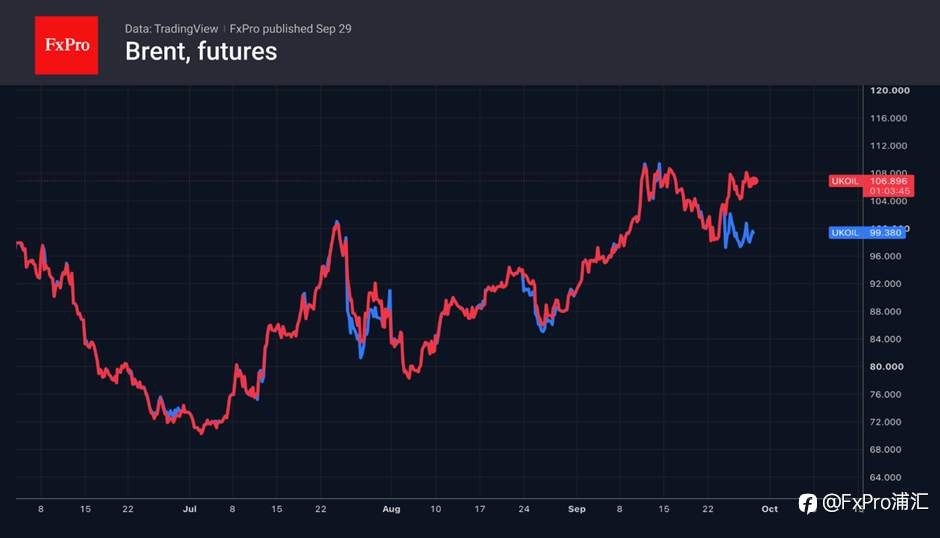
Task: Open the Data: TradingView source text
Action: [x=171, y=28]
